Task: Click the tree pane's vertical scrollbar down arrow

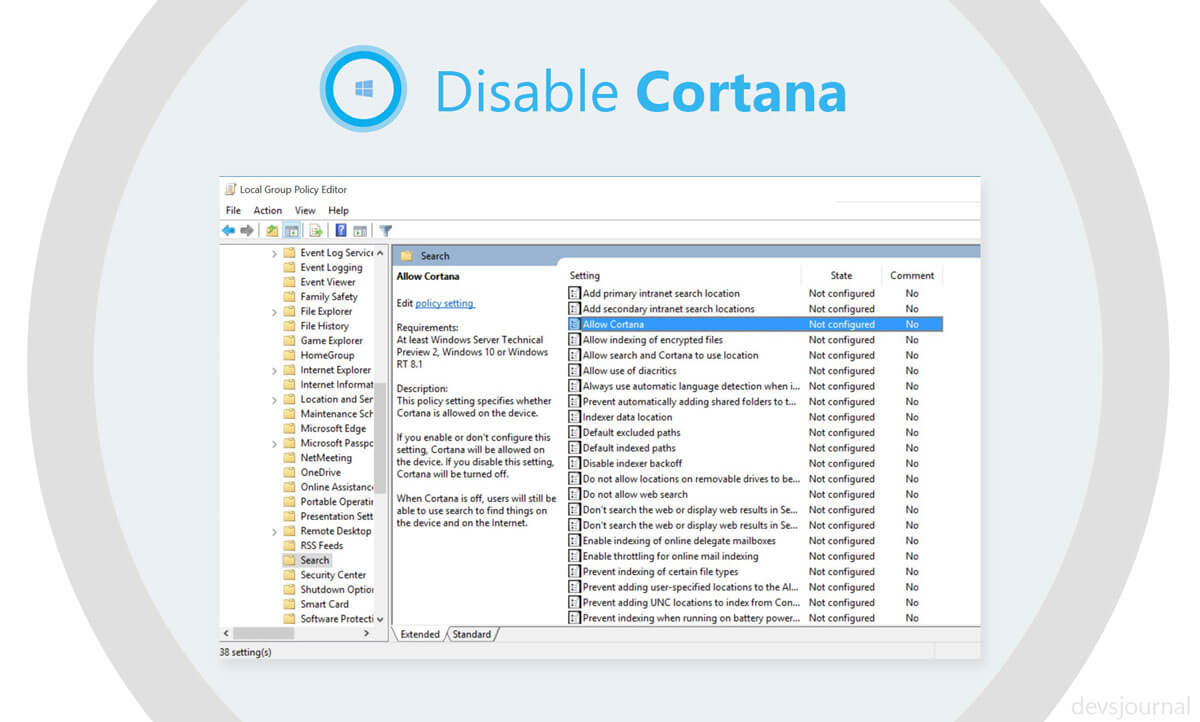Action: (380, 619)
